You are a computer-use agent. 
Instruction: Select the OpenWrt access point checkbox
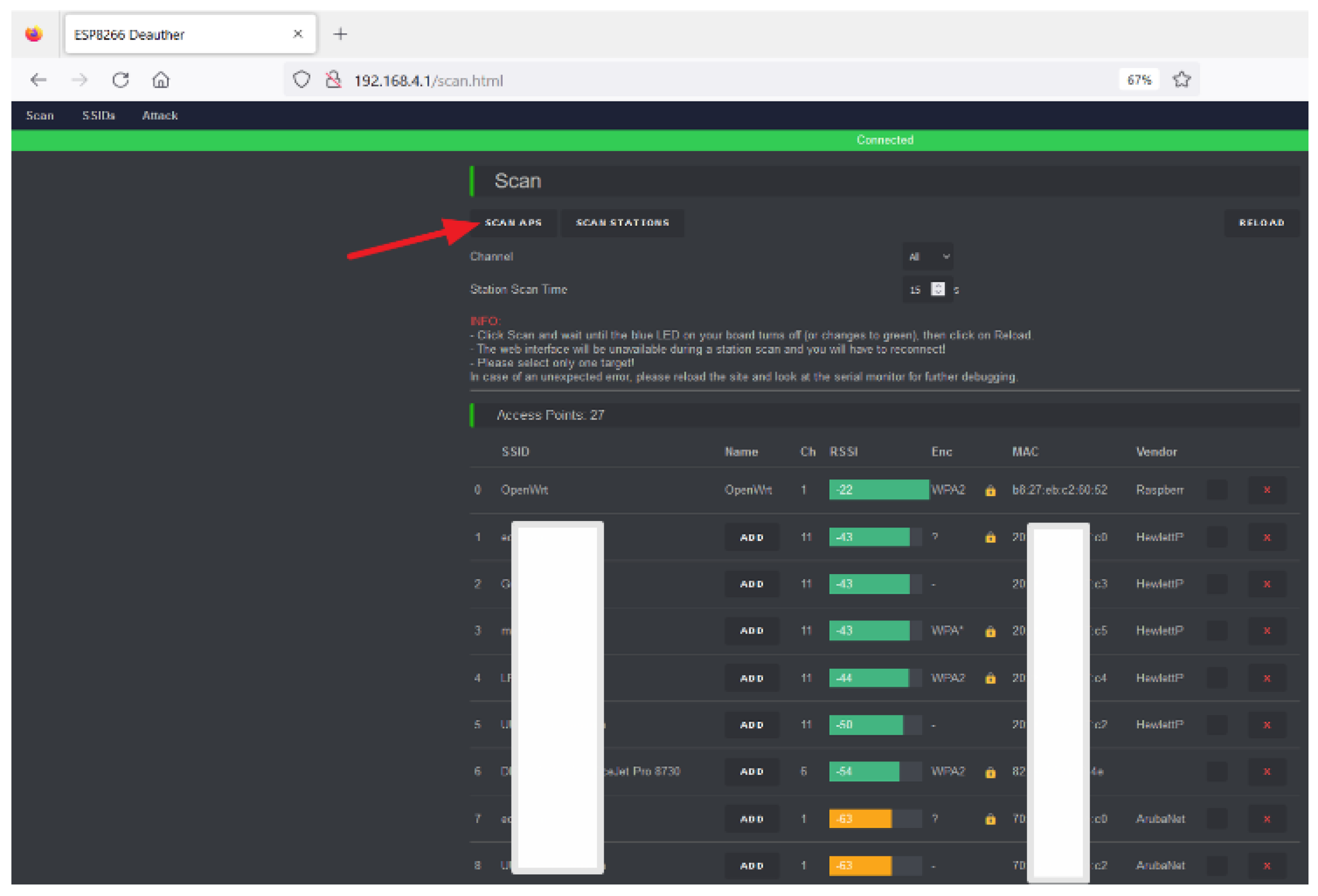coord(1216,490)
